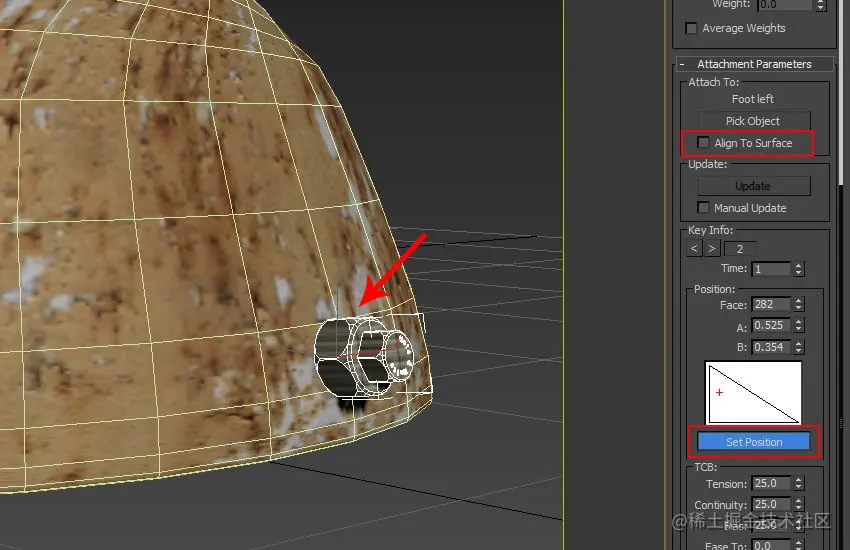Go to next key with the > button
This screenshot has height=550, width=850.
(x=712, y=249)
